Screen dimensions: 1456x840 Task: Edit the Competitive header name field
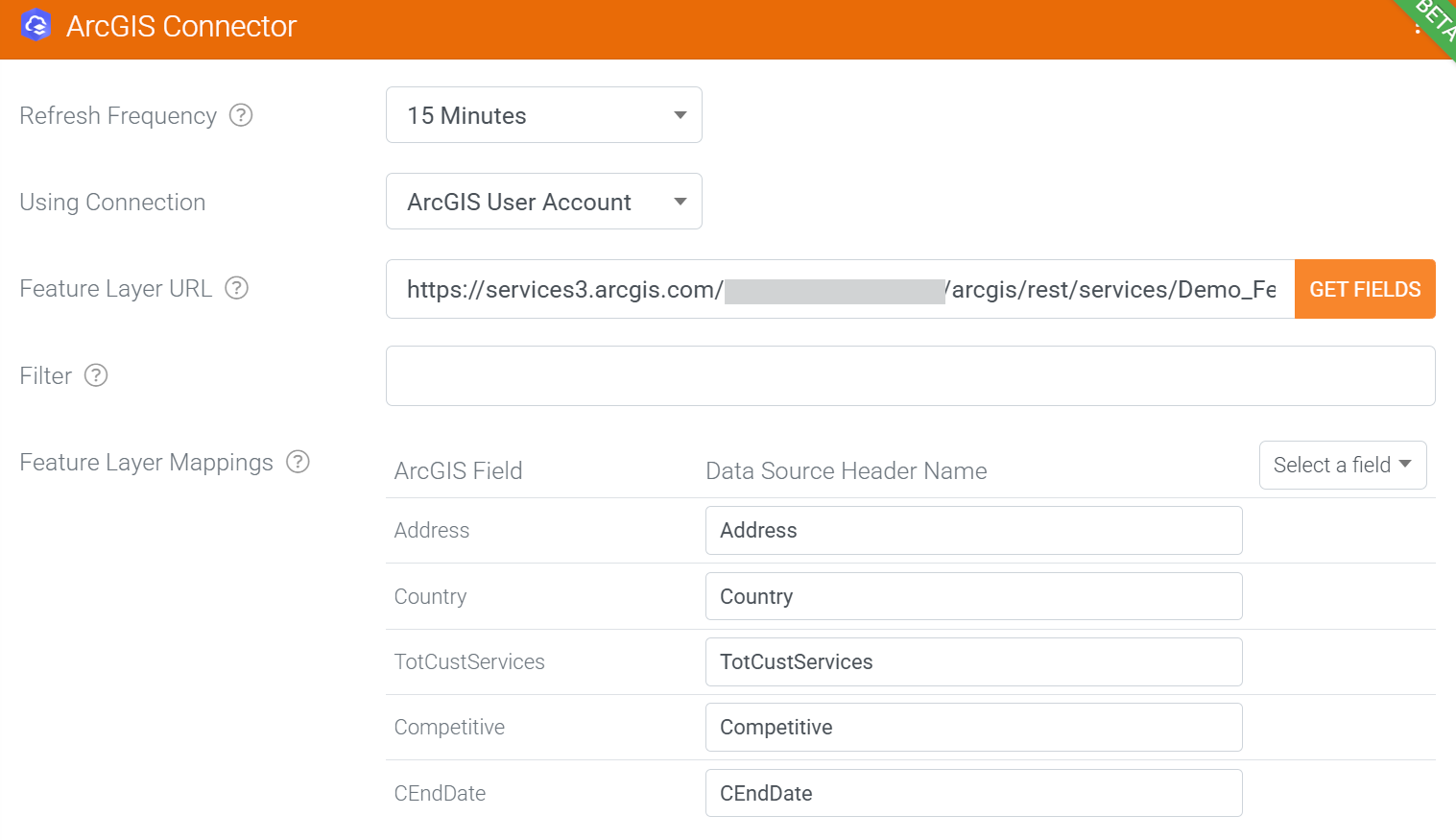tap(974, 727)
